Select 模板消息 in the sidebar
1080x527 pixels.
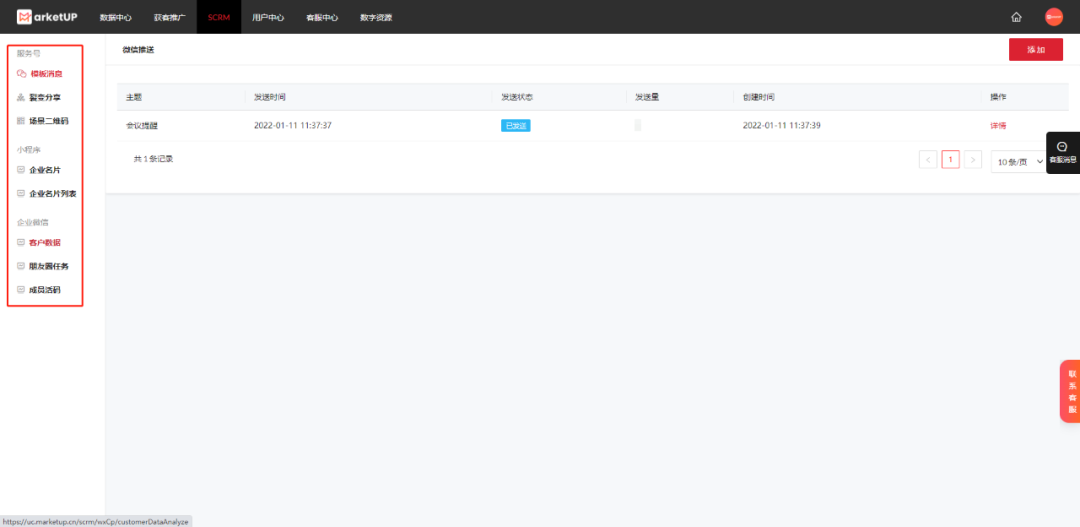46,73
